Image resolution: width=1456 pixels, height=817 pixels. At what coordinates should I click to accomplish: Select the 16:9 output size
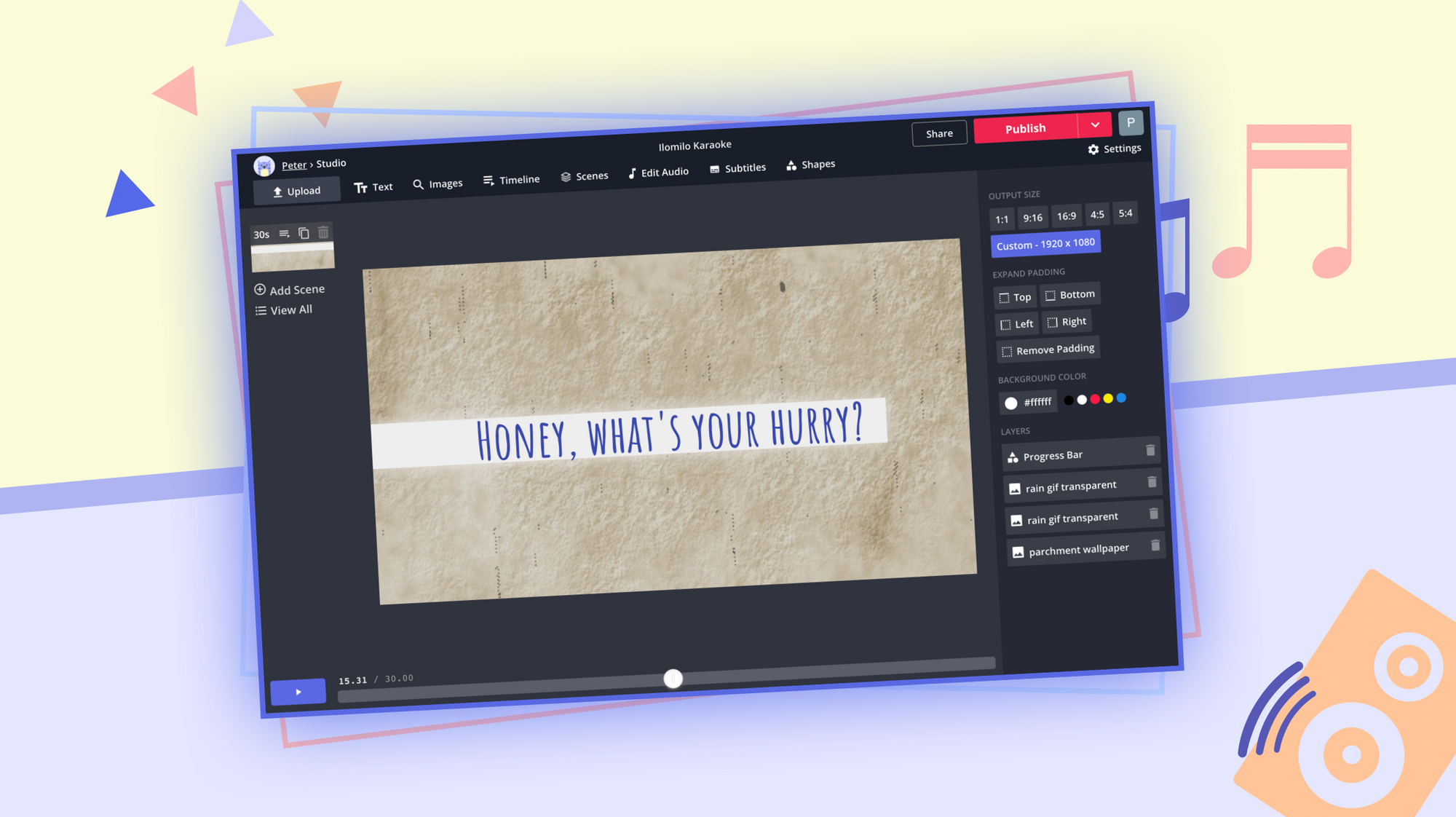coord(1067,216)
